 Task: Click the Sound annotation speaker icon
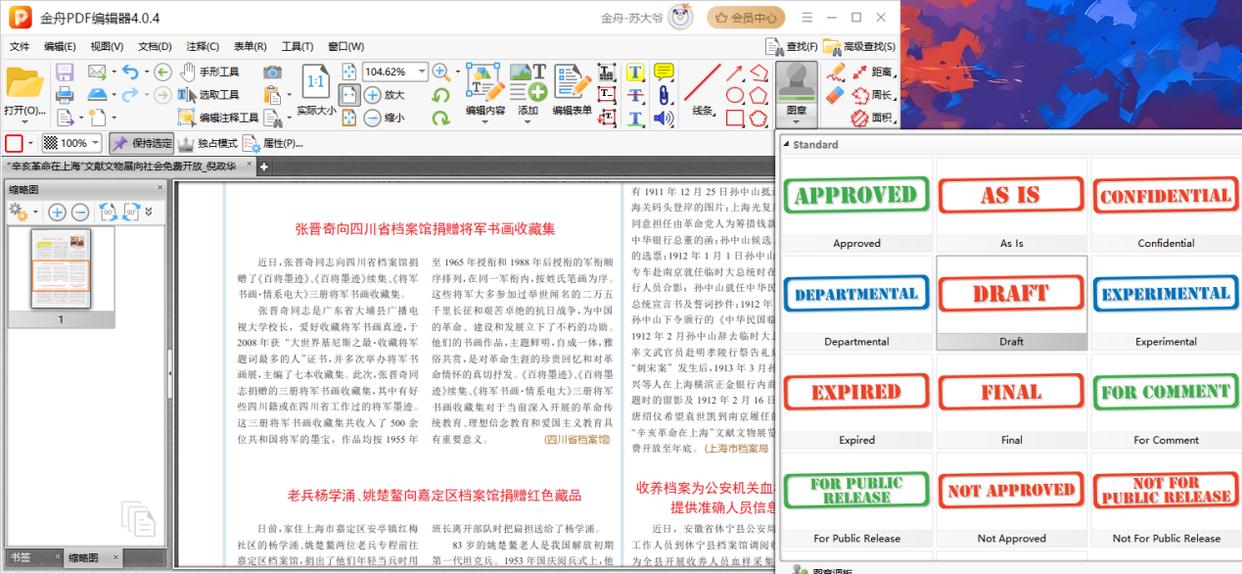(662, 118)
